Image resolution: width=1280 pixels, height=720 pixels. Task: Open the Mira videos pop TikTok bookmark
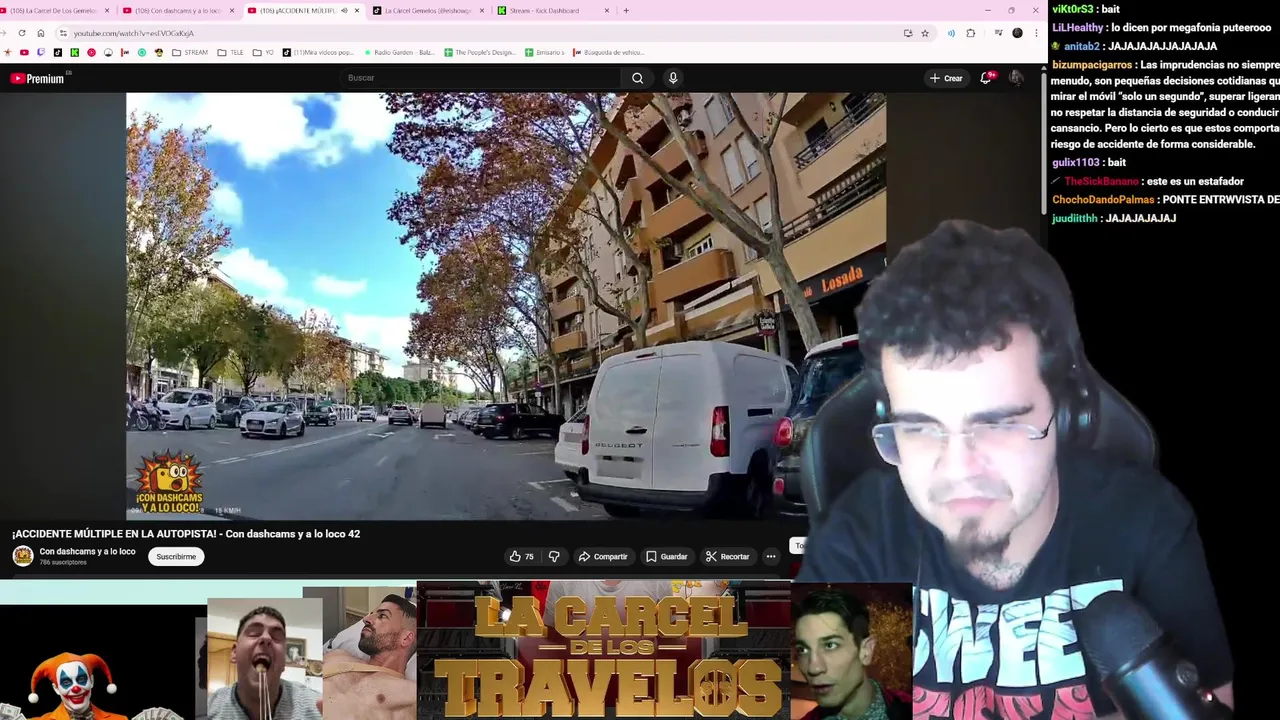(318, 52)
